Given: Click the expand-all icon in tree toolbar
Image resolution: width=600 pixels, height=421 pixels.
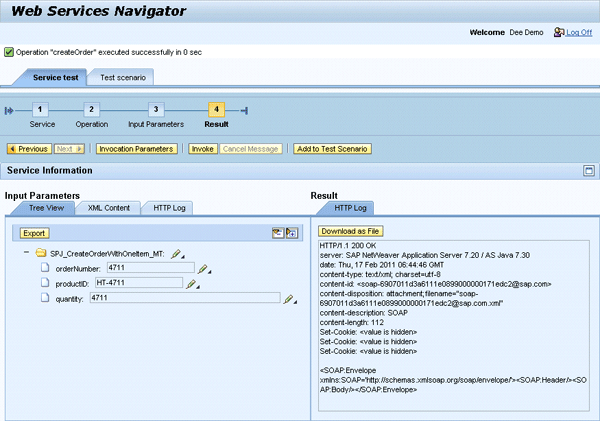Looking at the screenshot, I should pos(292,233).
